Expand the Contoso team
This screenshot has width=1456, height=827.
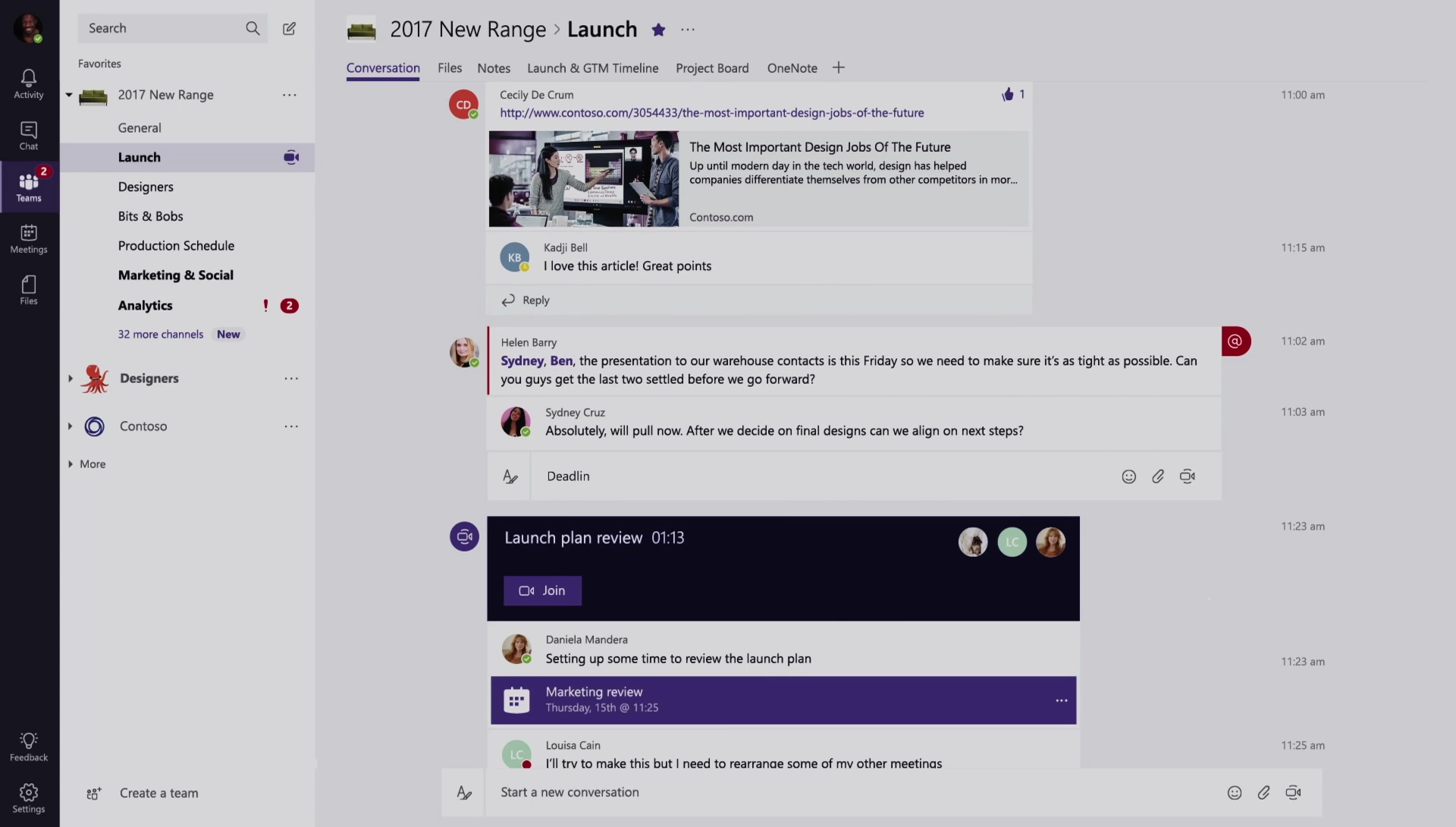click(x=70, y=426)
